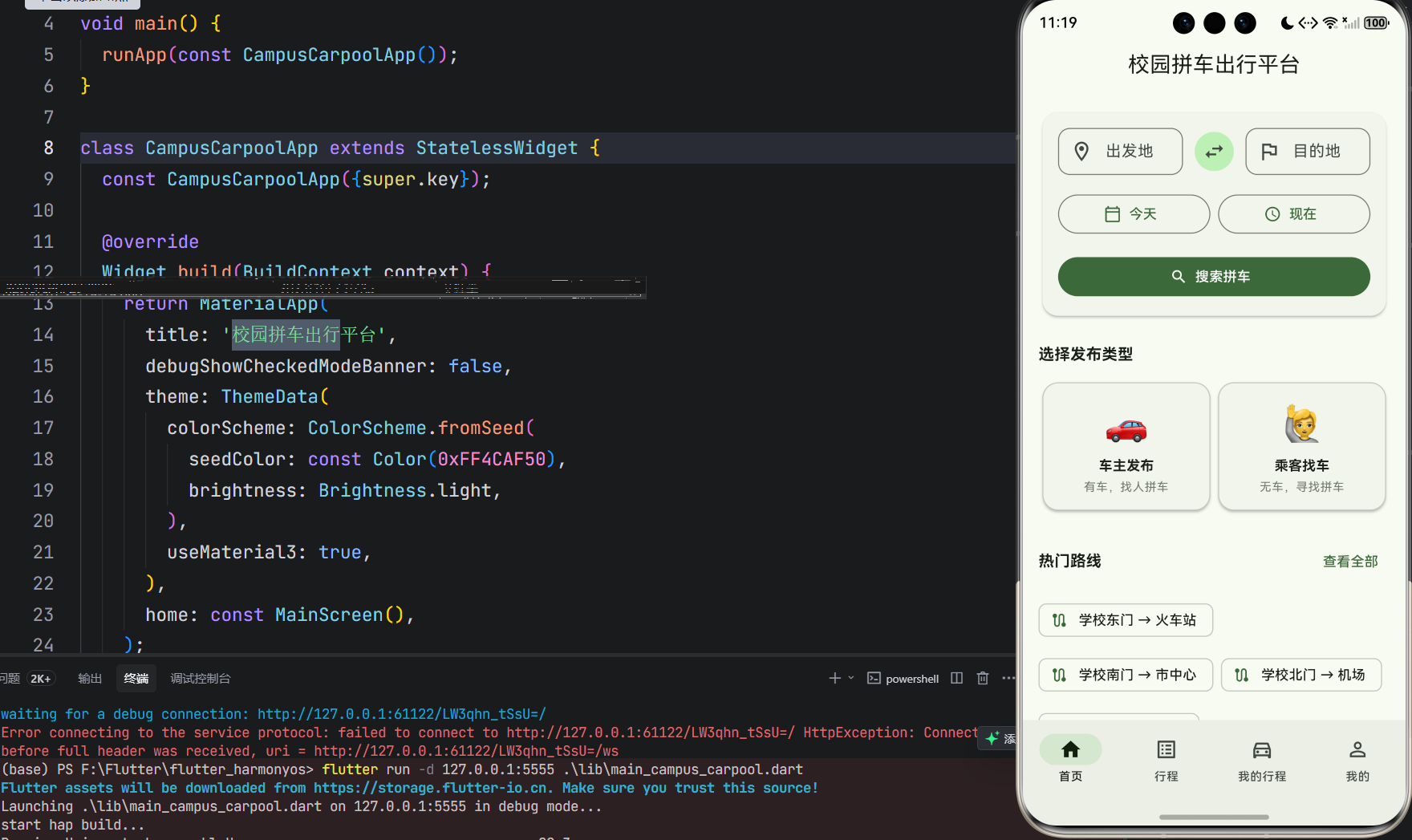1412x840 pixels.
Task: Click the '选择发布类型' section heading
Action: 1085,355
